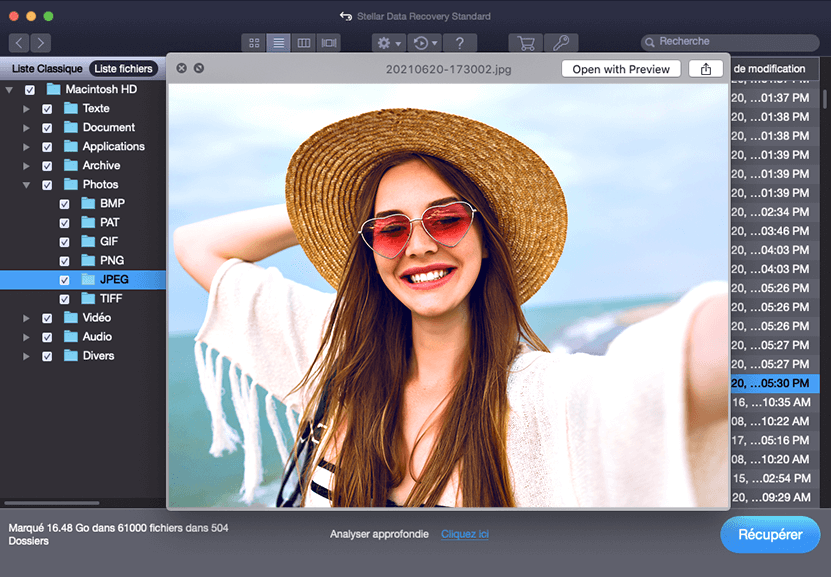Select the list view icon
Screen dimensions: 831x577
click(278, 43)
